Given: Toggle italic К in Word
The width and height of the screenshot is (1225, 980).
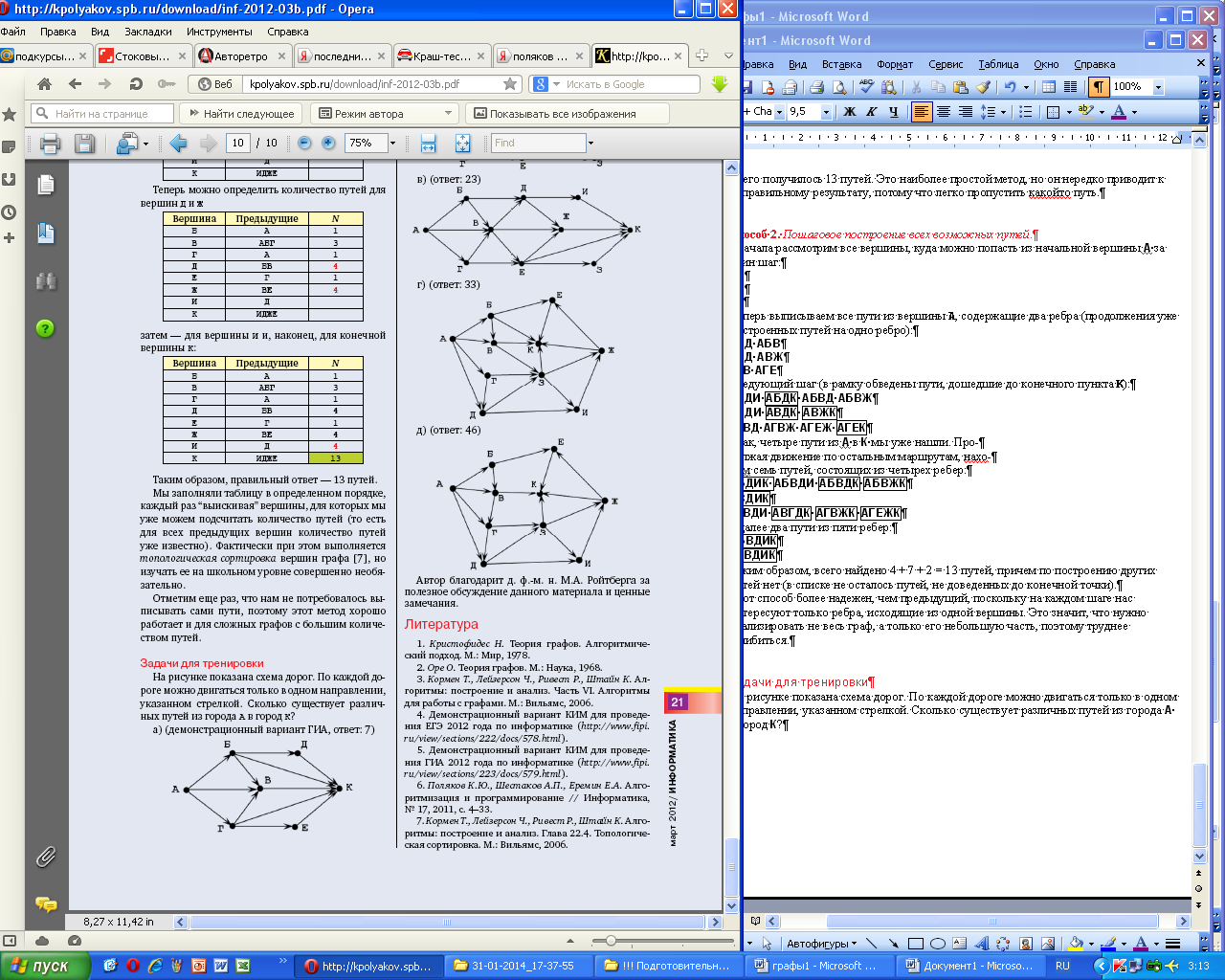Looking at the screenshot, I should [871, 112].
